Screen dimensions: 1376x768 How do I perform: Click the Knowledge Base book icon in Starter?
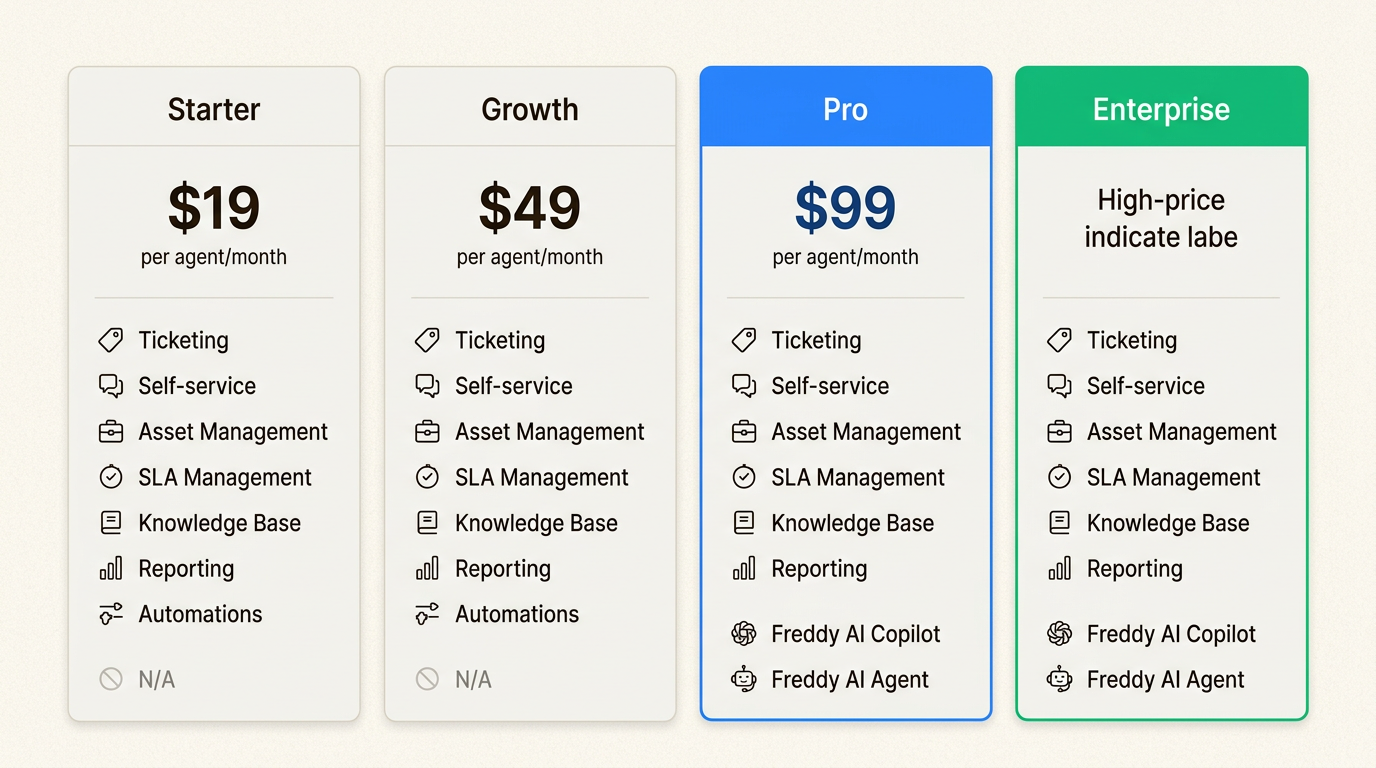[x=111, y=523]
